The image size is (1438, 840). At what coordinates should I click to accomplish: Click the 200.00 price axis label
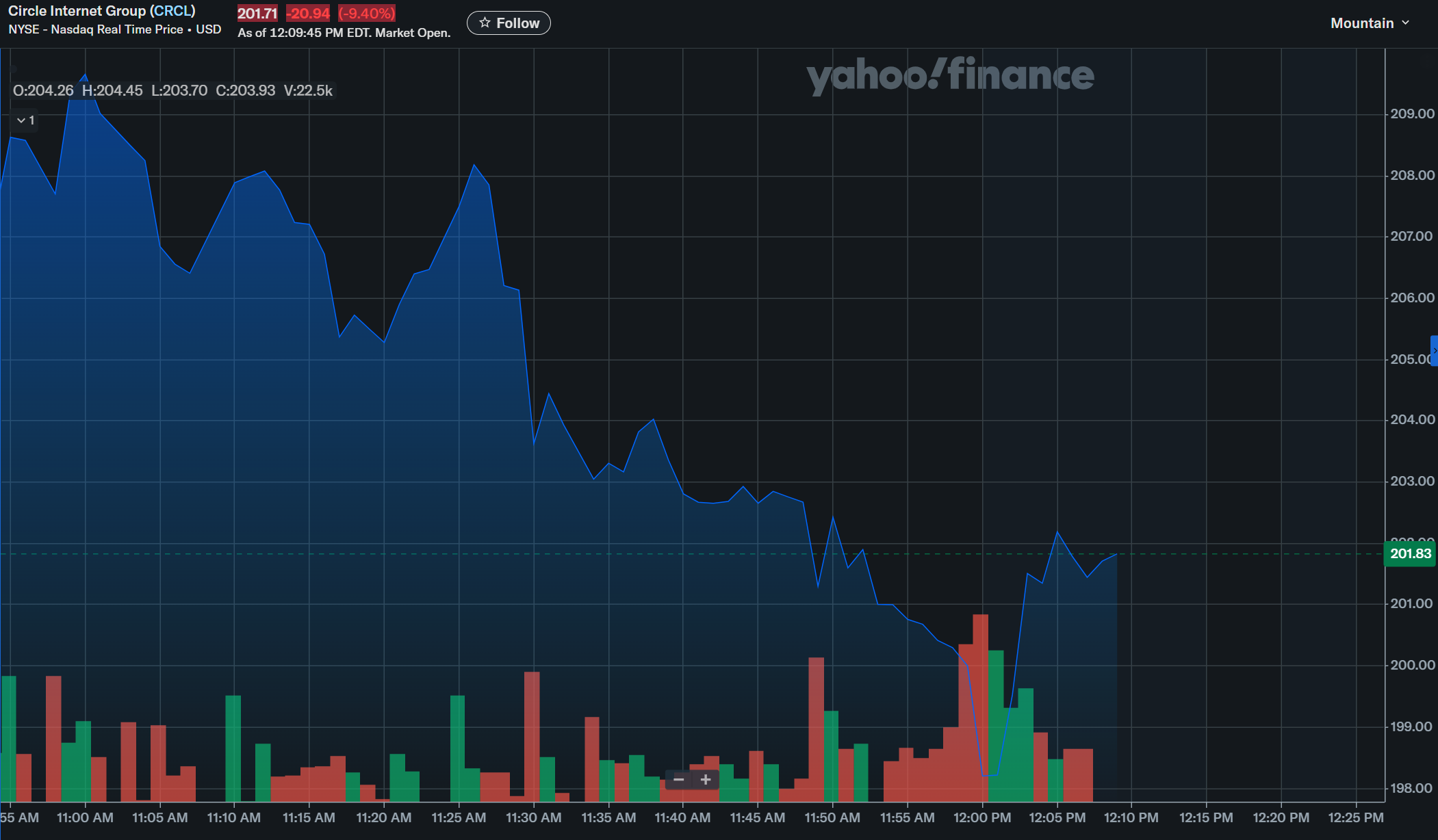(x=1412, y=665)
